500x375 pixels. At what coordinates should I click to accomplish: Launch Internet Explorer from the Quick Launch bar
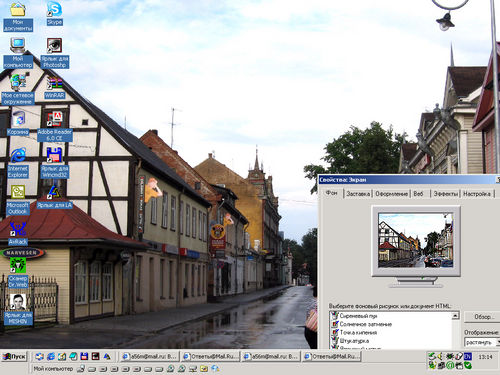coord(51,357)
